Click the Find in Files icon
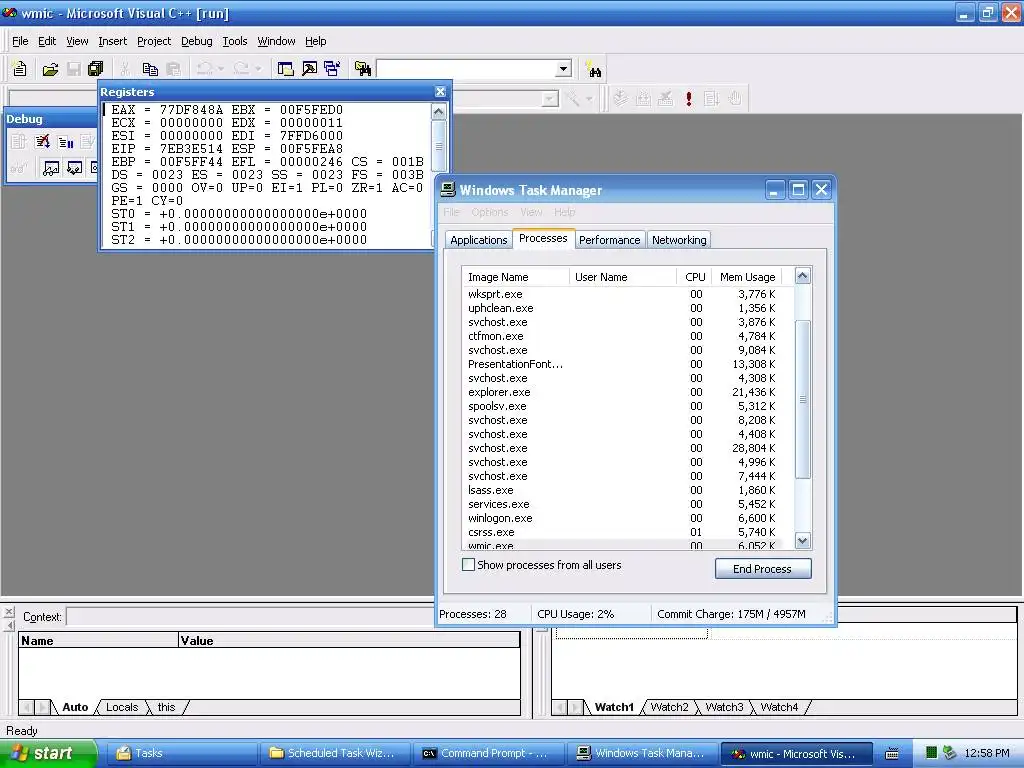 [362, 69]
